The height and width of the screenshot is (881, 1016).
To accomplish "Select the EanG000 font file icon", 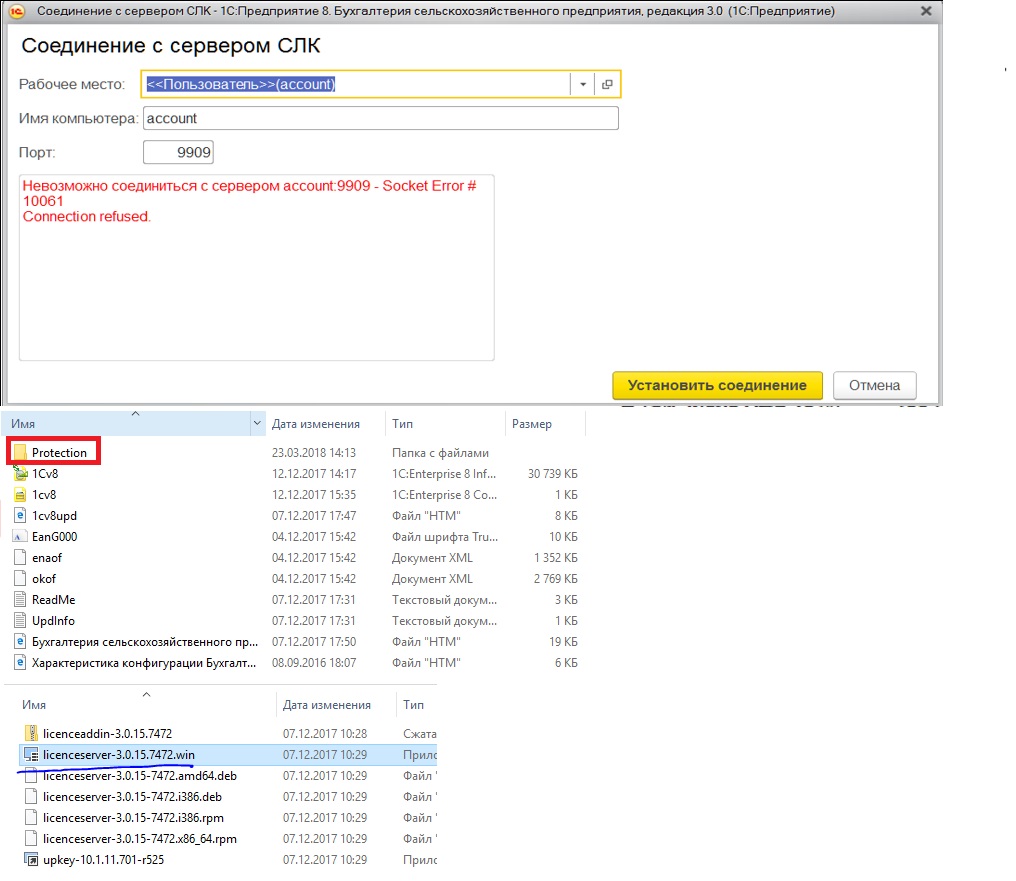I will pos(20,536).
